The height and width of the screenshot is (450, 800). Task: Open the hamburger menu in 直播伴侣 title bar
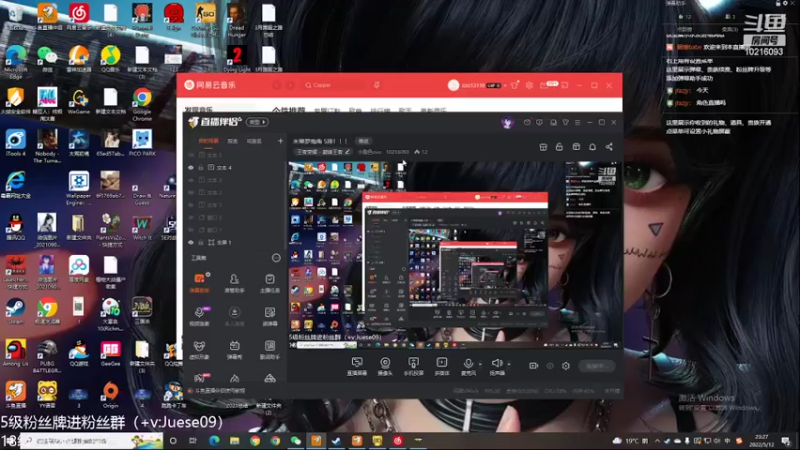click(578, 122)
